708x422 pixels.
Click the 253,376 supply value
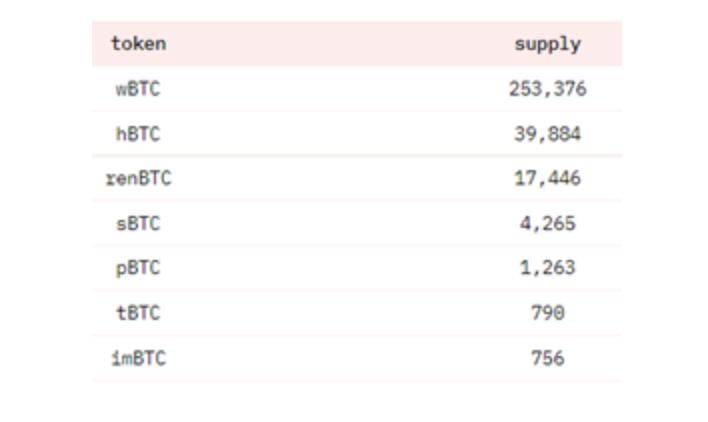pyautogui.click(x=547, y=89)
